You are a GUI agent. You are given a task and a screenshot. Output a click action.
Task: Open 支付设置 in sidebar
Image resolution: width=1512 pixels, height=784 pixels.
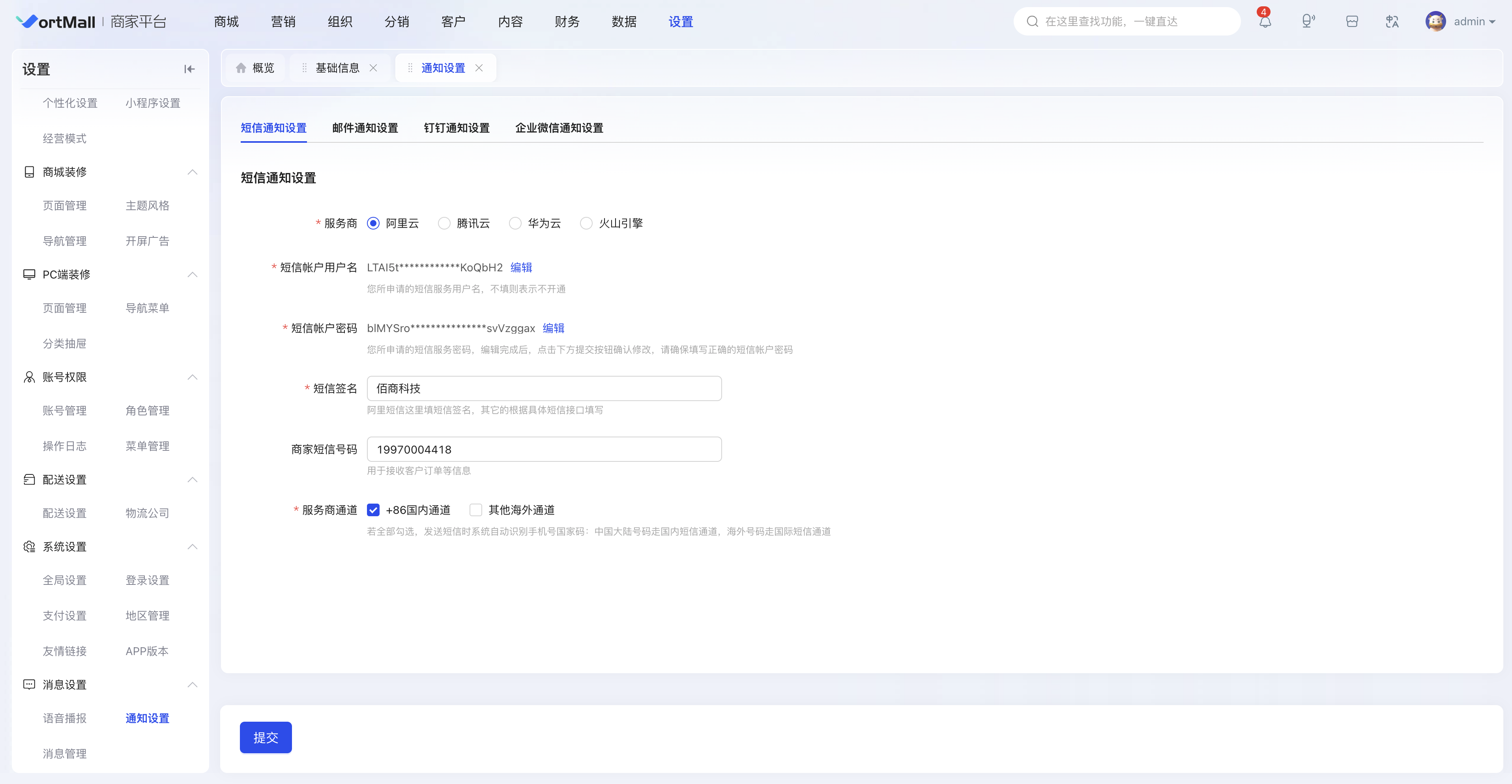tap(65, 616)
